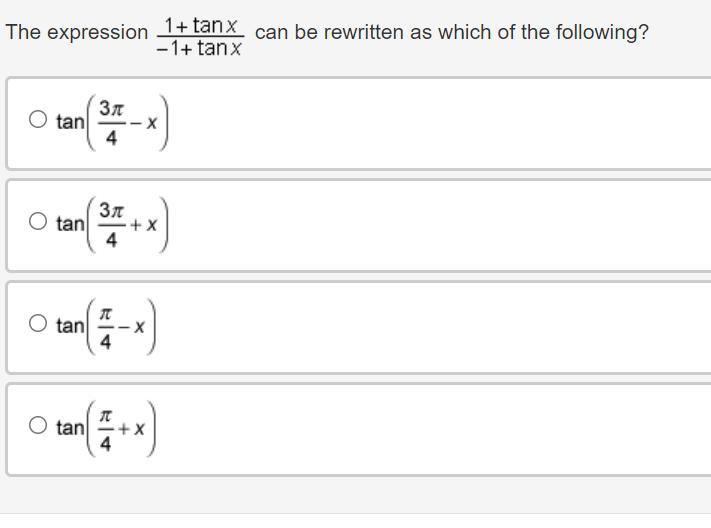The image size is (711, 528).
Task: Mark the tan(π/4 + x) radio button
Action: [x=38, y=426]
